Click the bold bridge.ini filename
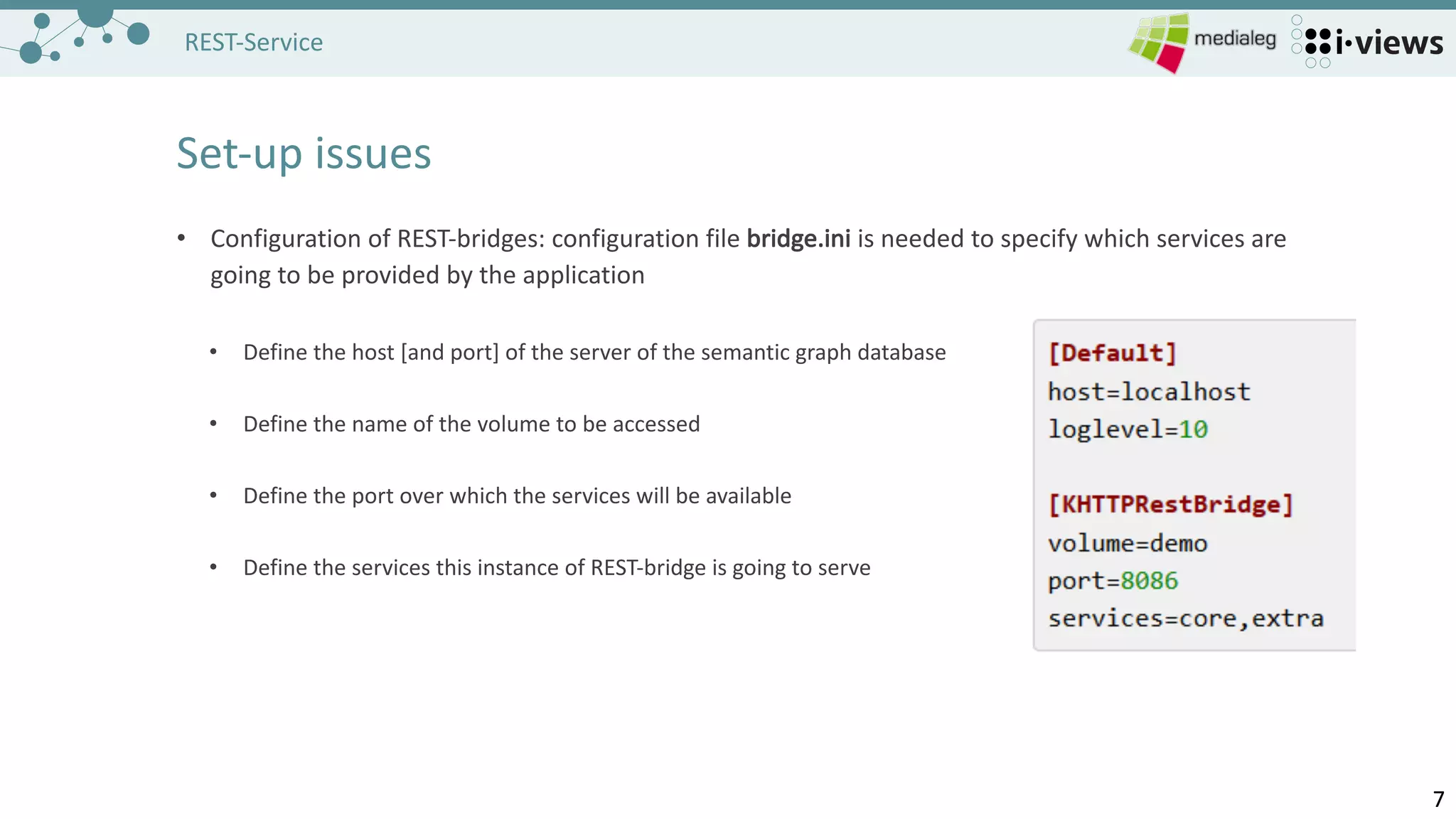 click(x=798, y=239)
